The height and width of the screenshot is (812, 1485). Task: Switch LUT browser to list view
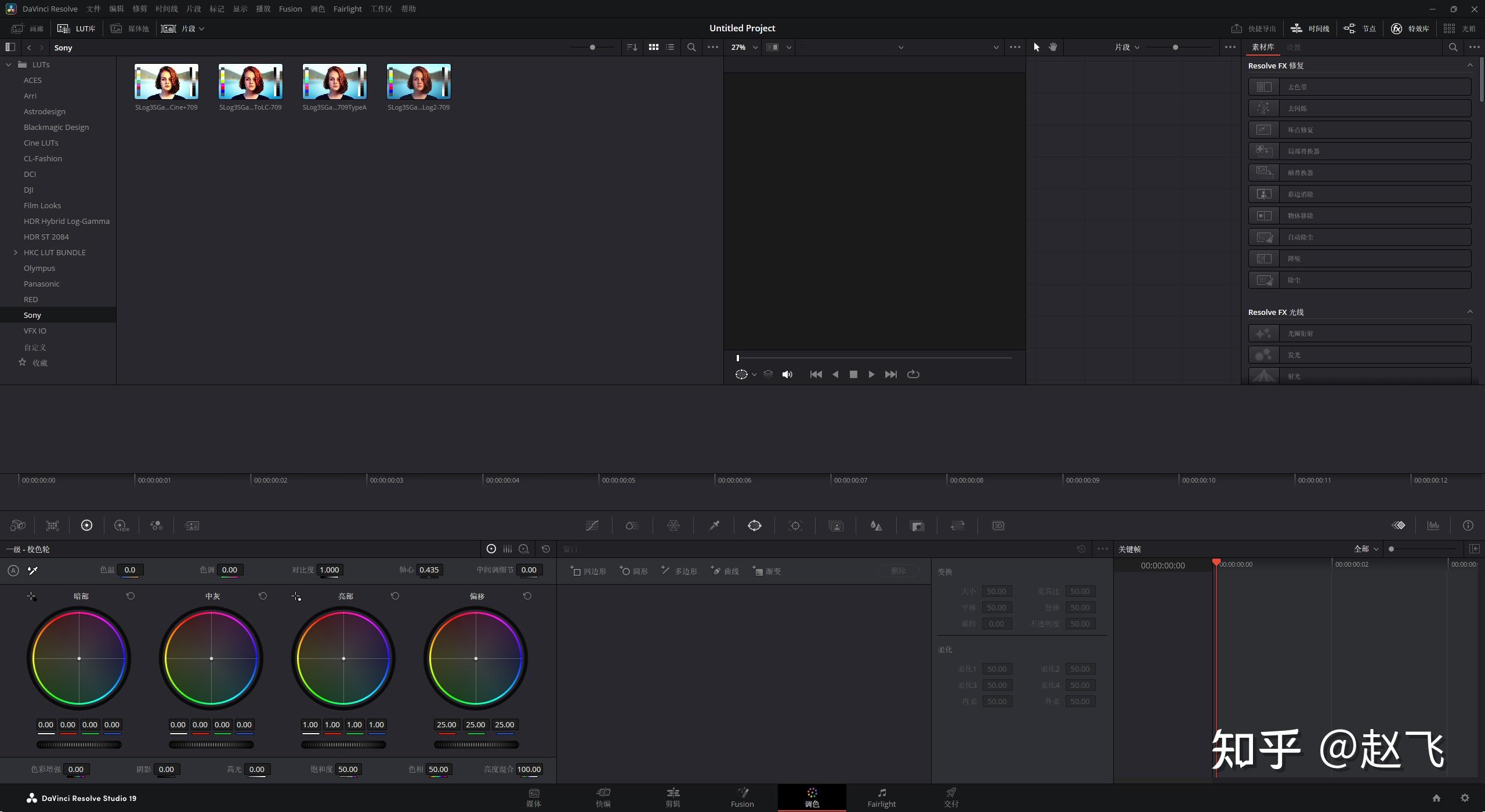pos(670,48)
